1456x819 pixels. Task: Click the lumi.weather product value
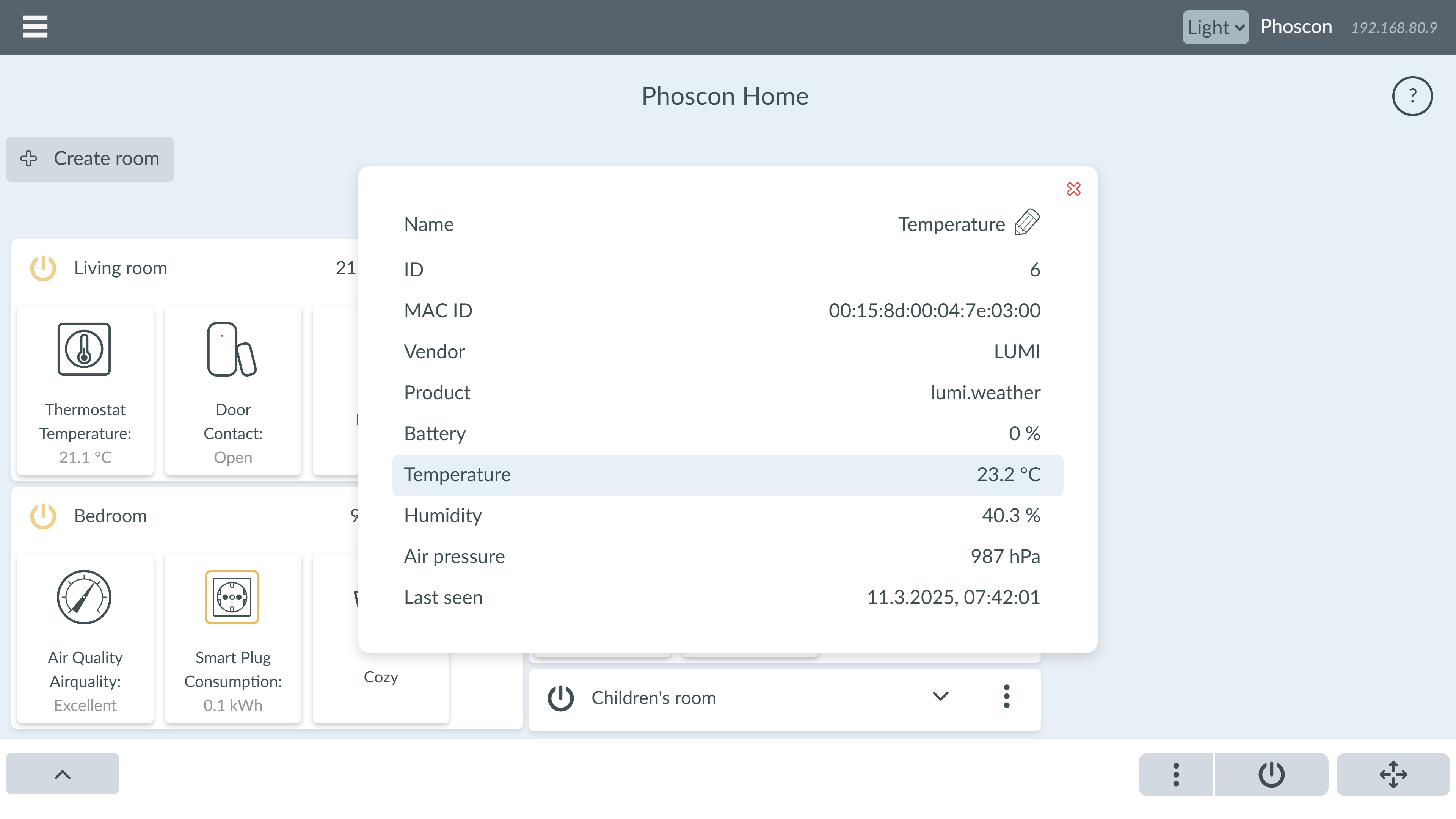click(985, 393)
